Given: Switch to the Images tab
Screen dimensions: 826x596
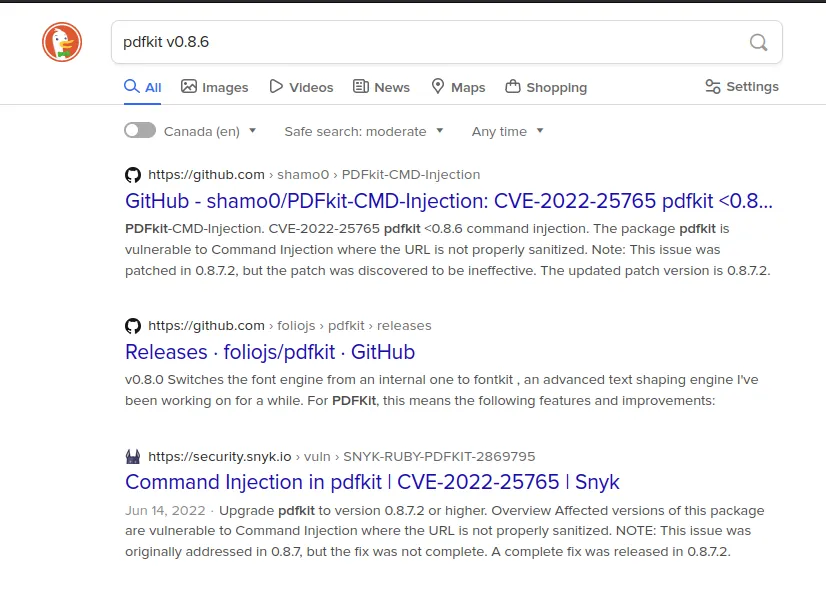Looking at the screenshot, I should 214,87.
